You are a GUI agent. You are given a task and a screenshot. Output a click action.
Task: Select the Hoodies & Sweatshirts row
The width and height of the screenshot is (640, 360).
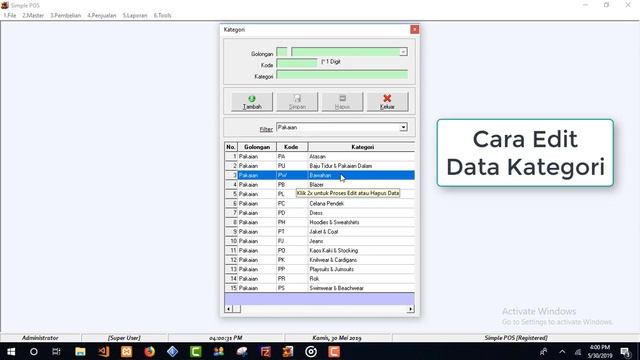click(x=320, y=222)
